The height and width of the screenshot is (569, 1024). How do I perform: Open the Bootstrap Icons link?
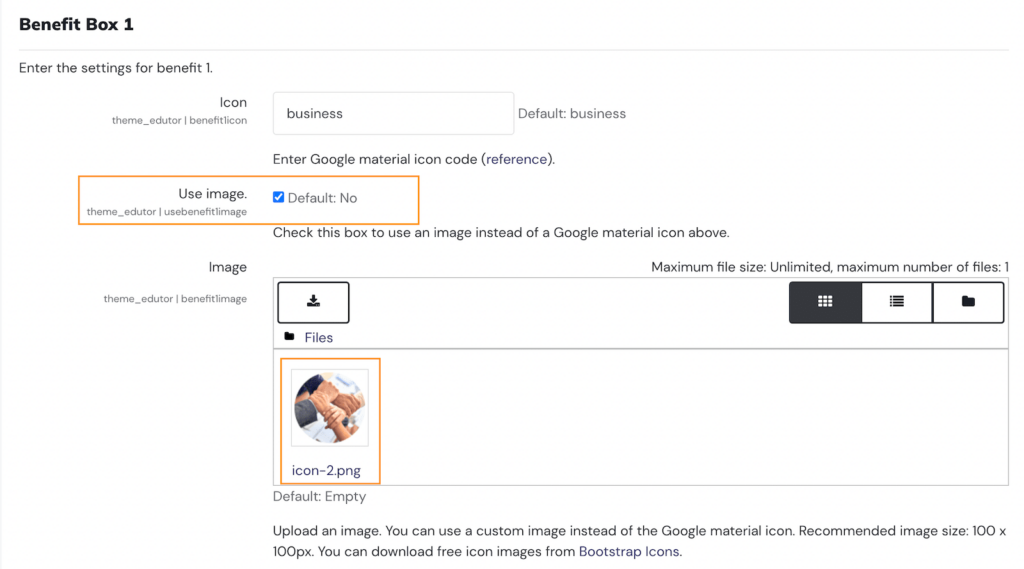[x=629, y=551]
